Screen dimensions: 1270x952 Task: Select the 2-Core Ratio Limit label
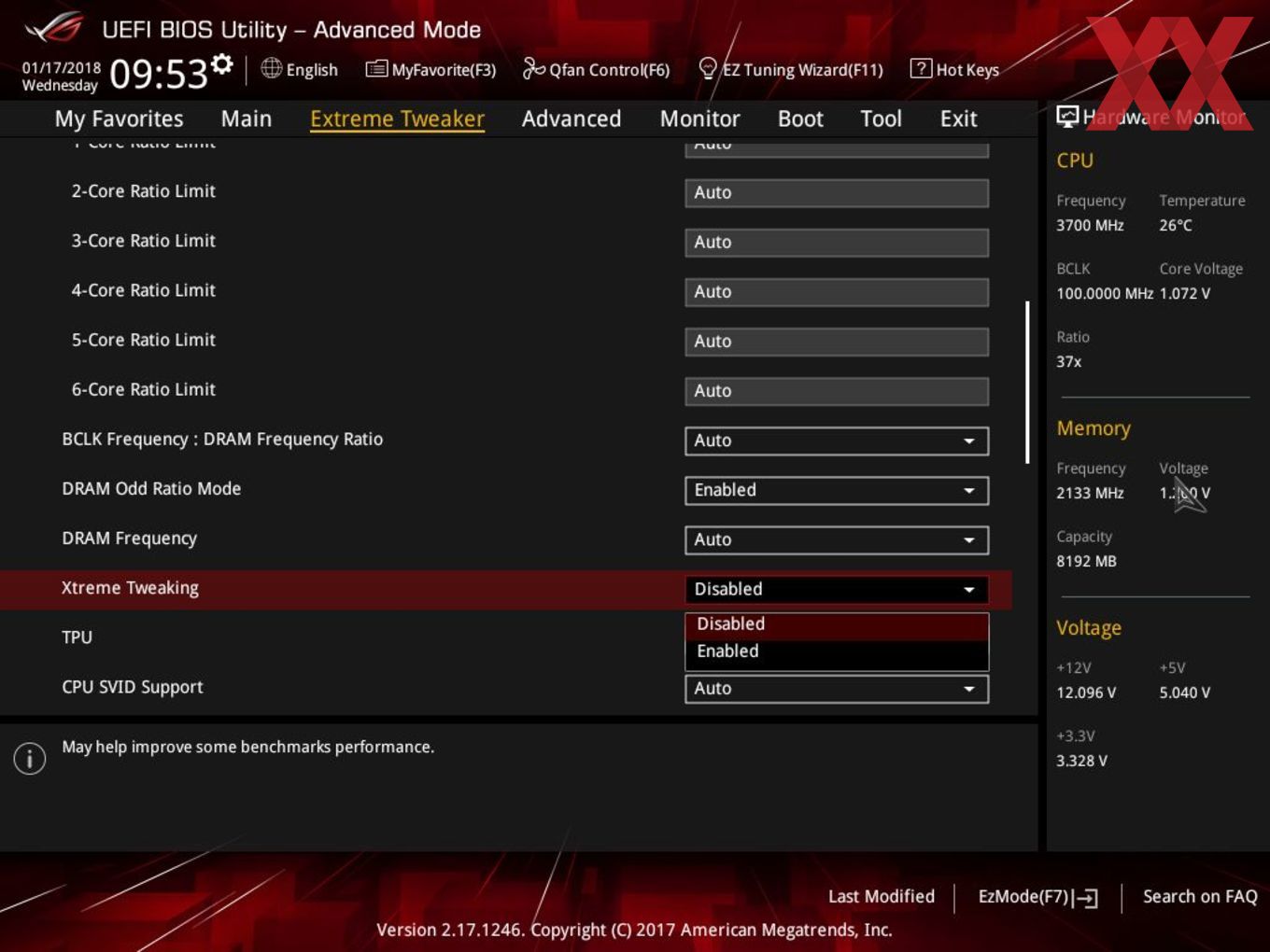pyautogui.click(x=143, y=191)
